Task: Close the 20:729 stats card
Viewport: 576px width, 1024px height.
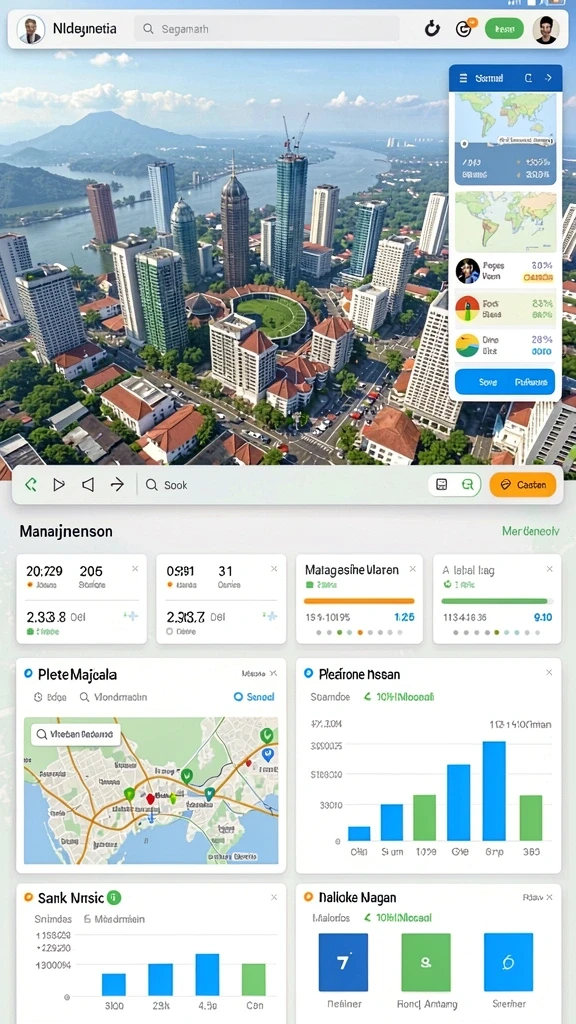Action: point(135,569)
